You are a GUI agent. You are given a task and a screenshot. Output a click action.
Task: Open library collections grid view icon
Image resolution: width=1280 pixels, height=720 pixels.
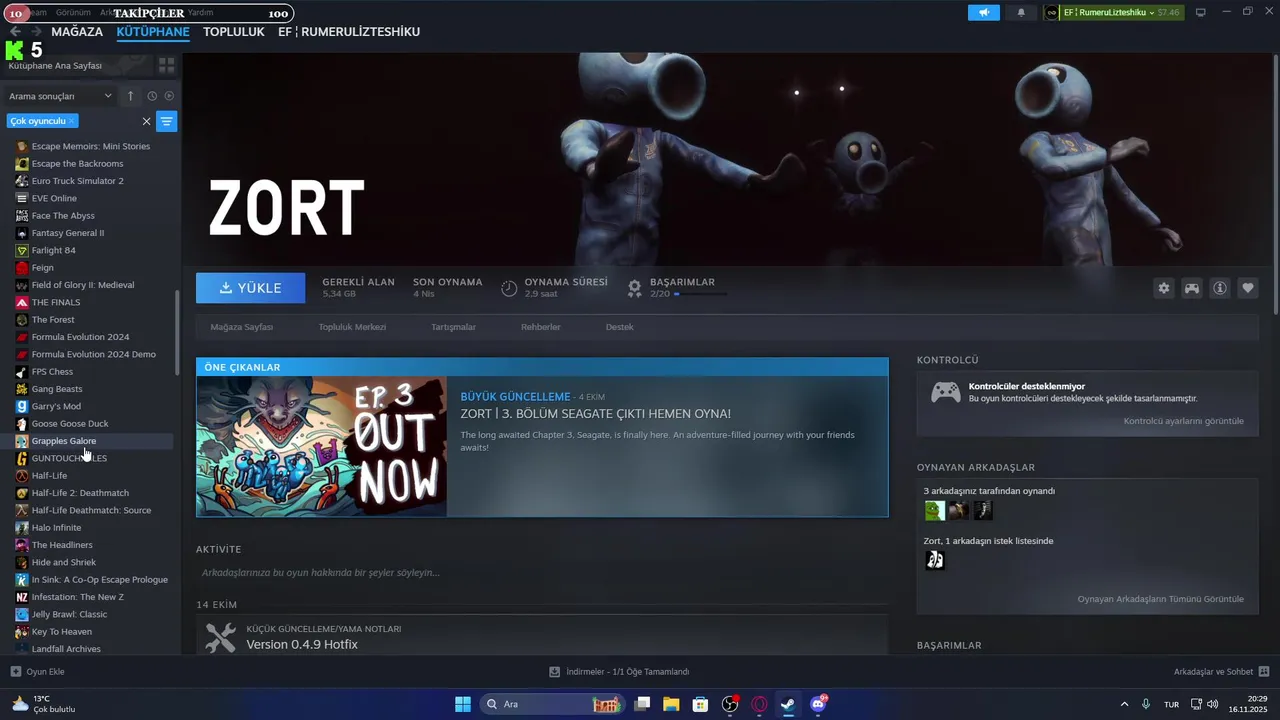(x=167, y=65)
